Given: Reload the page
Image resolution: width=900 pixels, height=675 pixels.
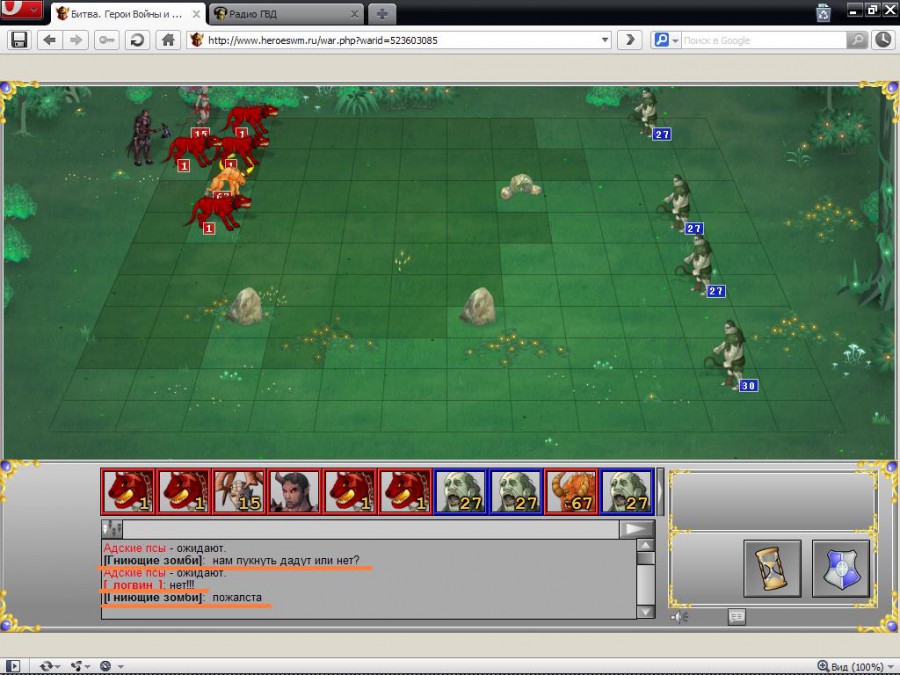Looking at the screenshot, I should [137, 40].
